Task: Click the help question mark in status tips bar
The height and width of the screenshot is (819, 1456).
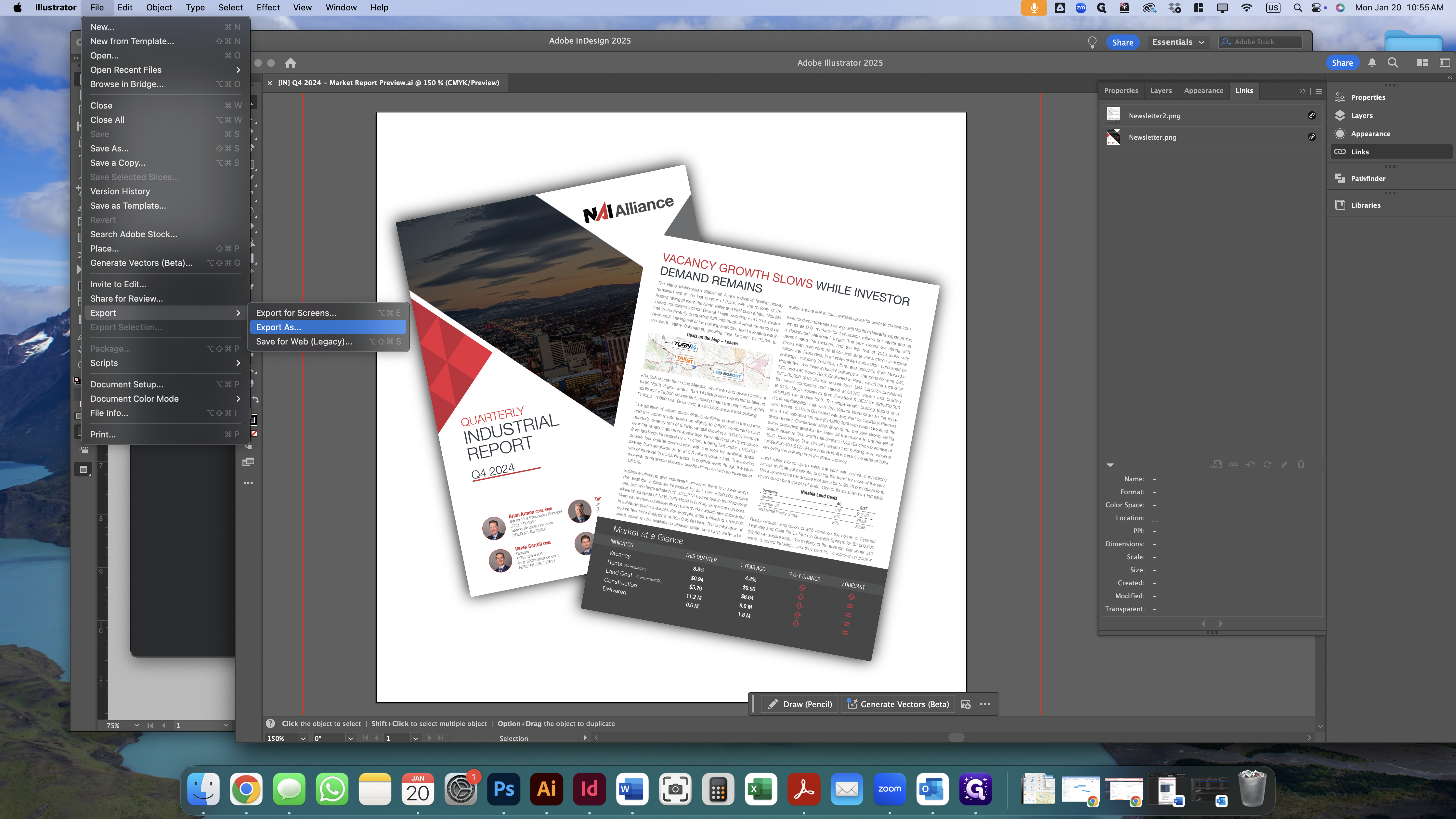Action: pos(271,723)
